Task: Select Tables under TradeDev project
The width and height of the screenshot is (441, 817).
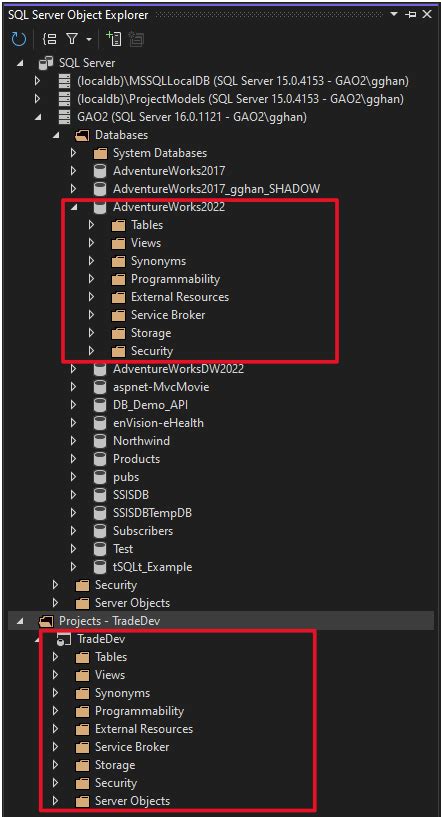Action: (x=111, y=657)
